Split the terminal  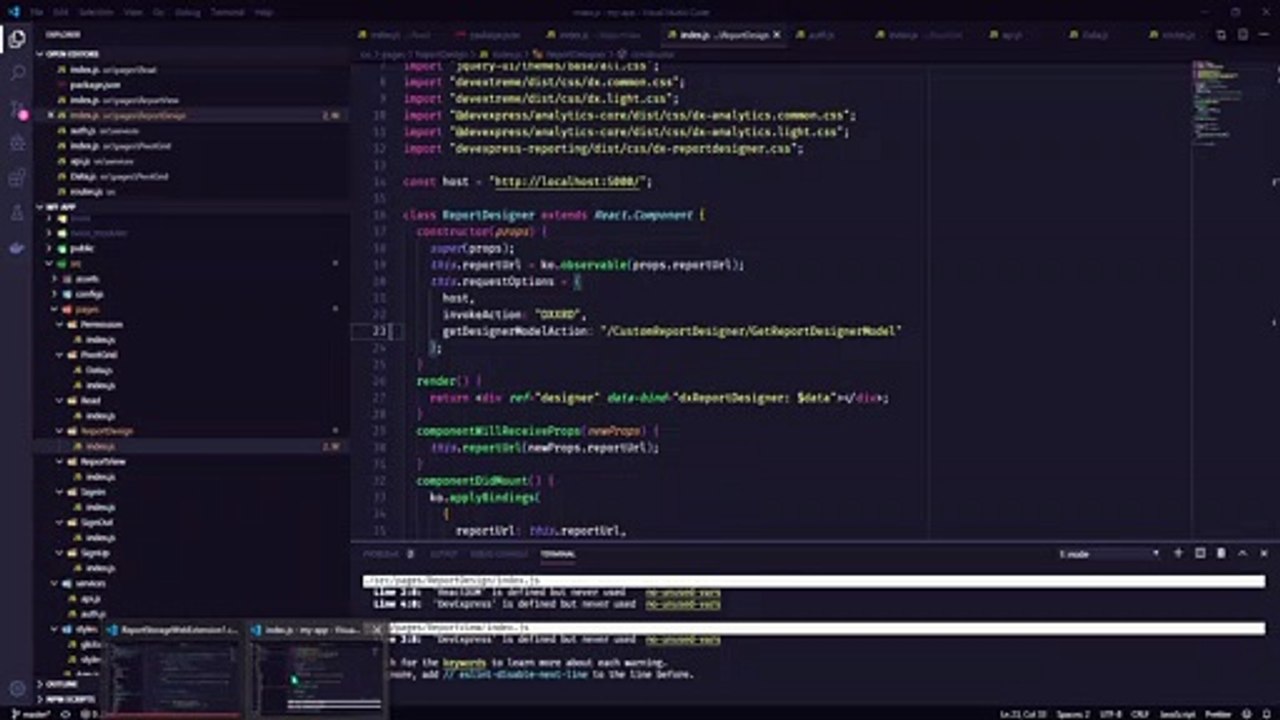(x=1200, y=553)
